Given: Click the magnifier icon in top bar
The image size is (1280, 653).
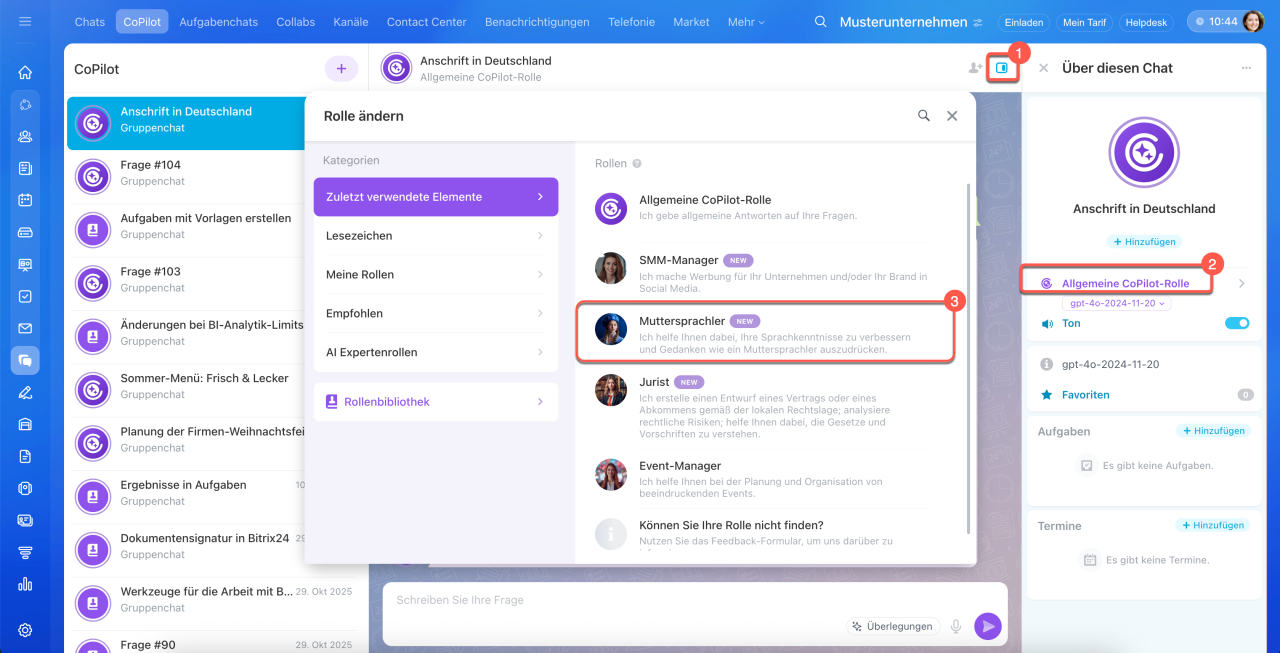Looking at the screenshot, I should click(821, 22).
